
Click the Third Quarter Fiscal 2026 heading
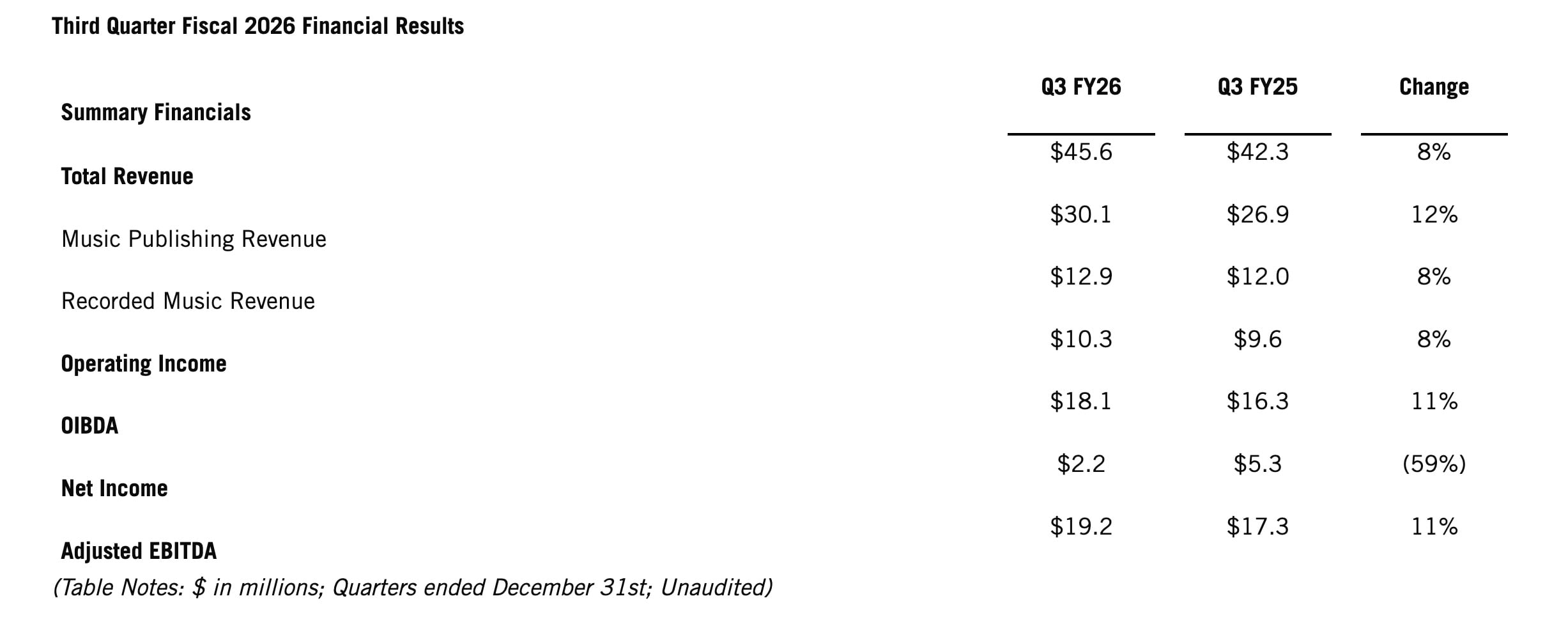pos(257,26)
